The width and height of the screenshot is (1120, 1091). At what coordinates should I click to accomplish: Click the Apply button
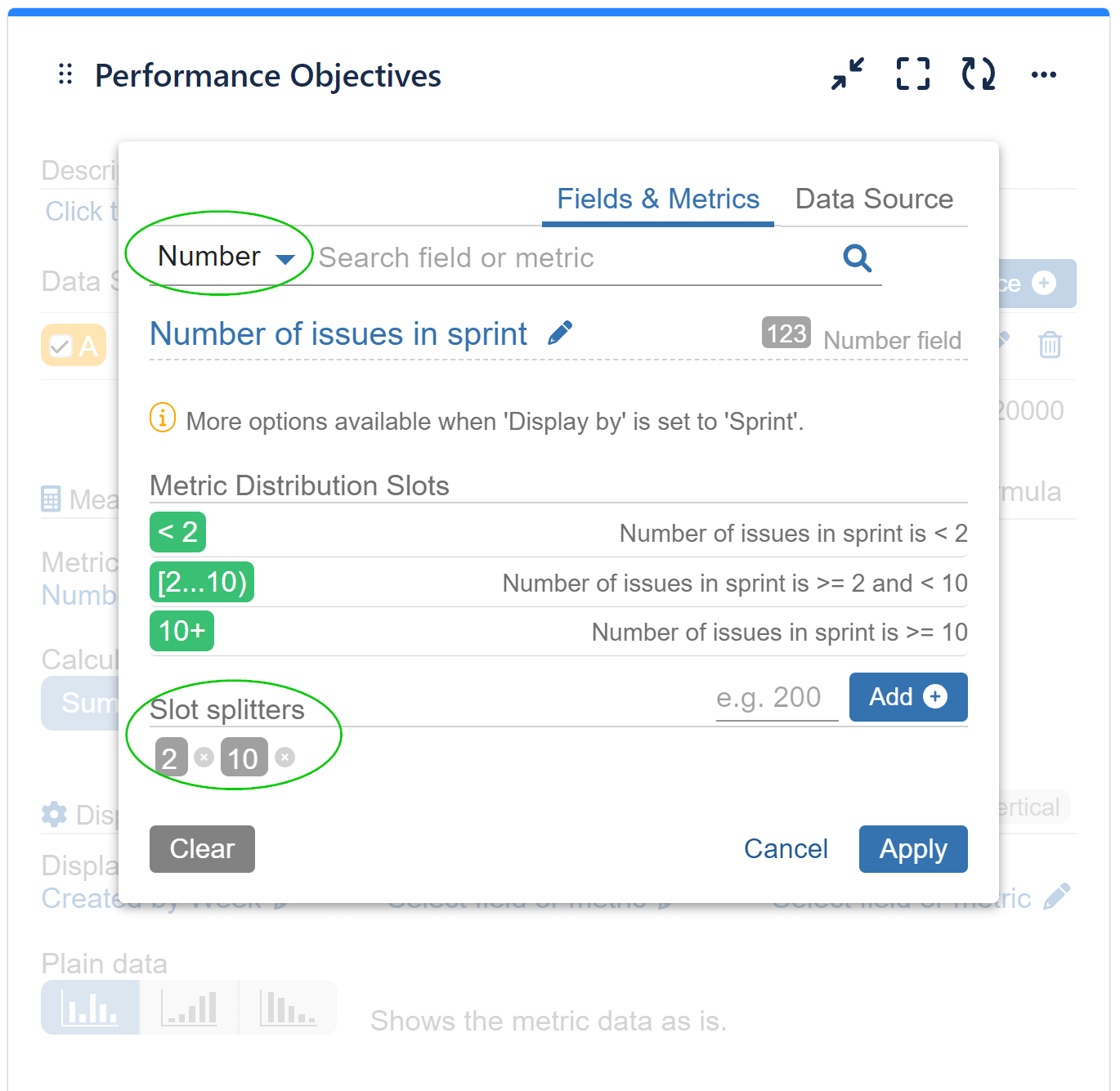913,848
